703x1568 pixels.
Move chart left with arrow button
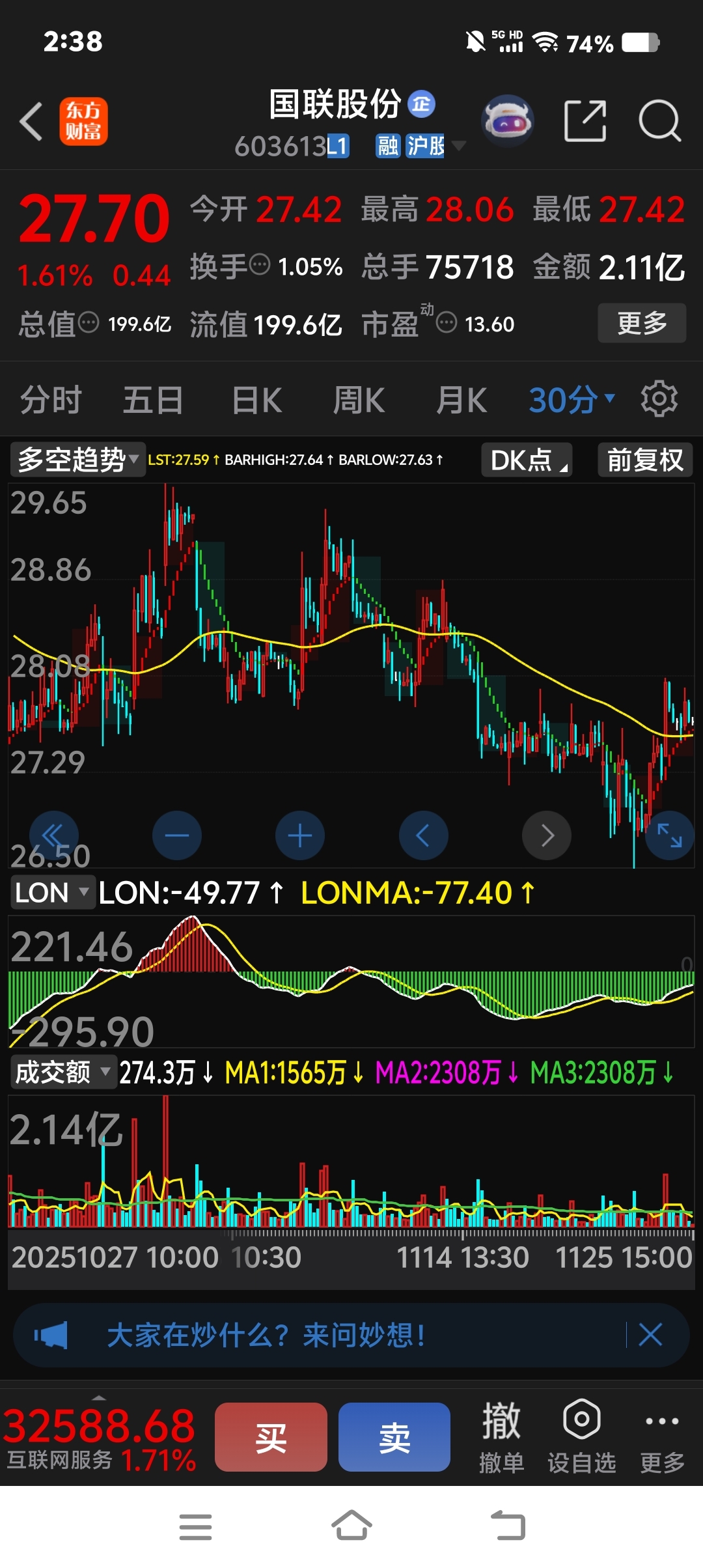pos(423,835)
